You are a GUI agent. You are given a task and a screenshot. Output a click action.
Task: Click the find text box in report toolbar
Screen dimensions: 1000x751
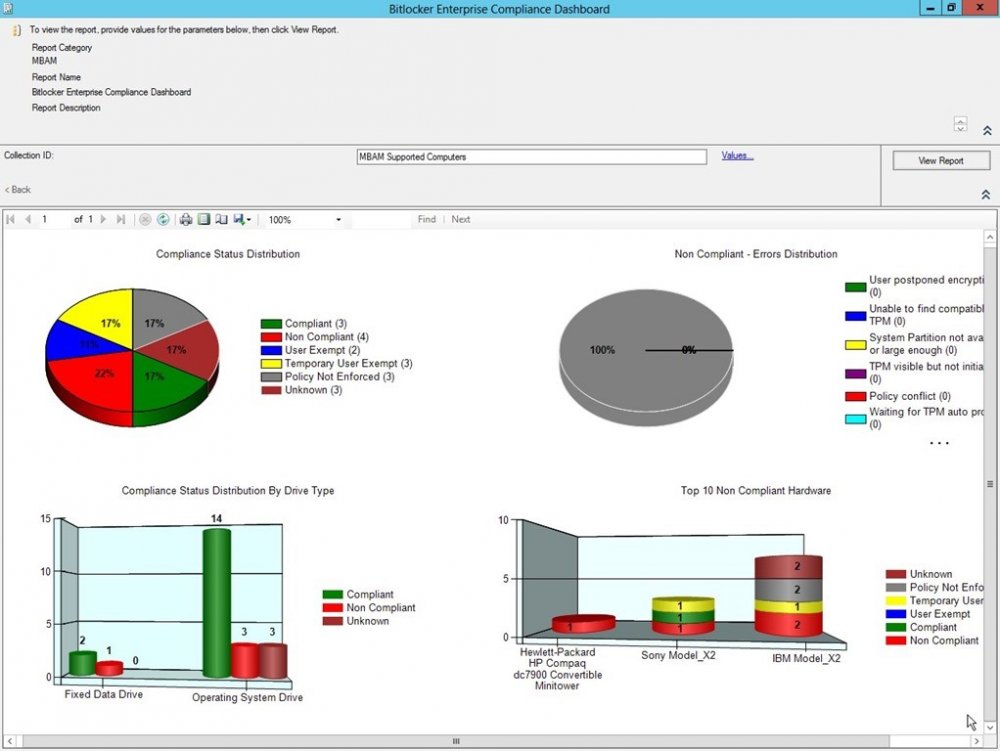coord(380,220)
